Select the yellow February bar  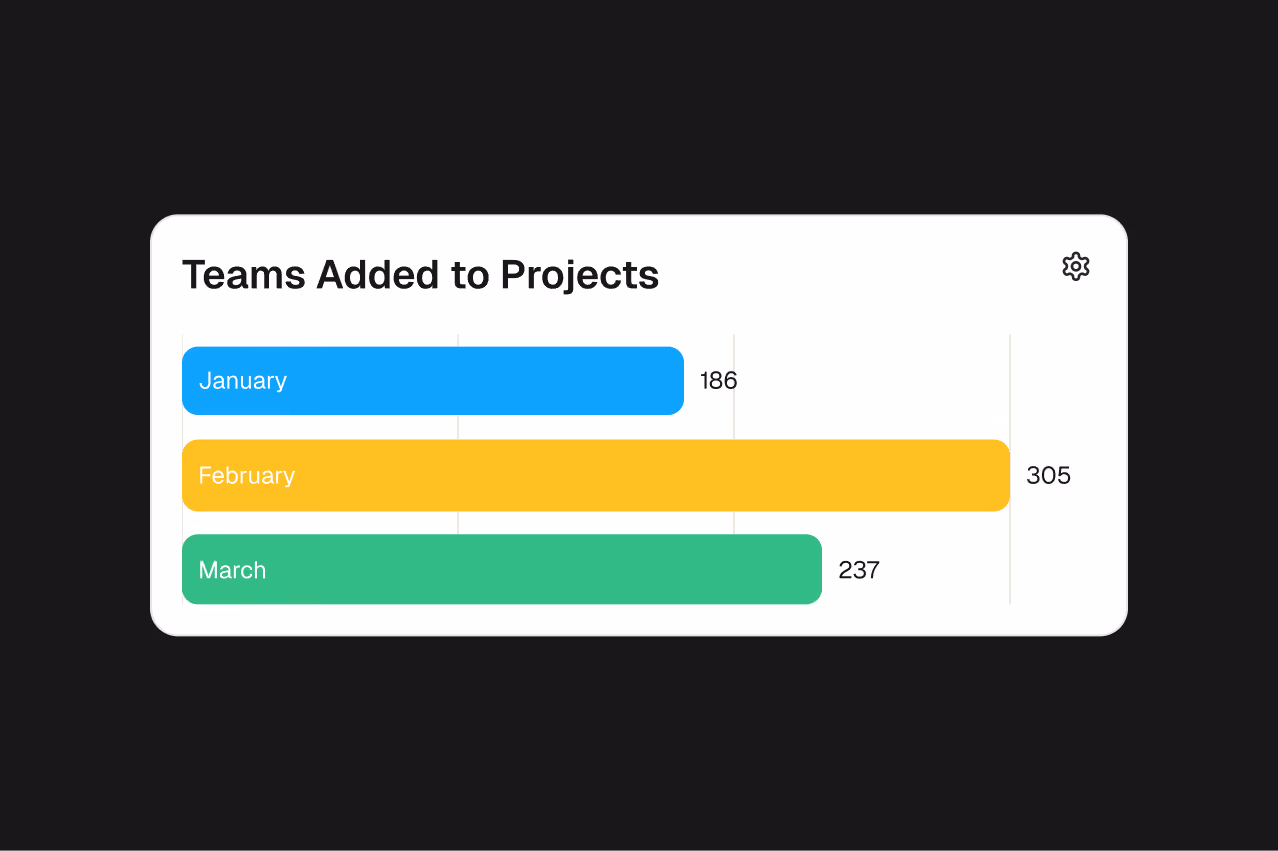pos(596,475)
